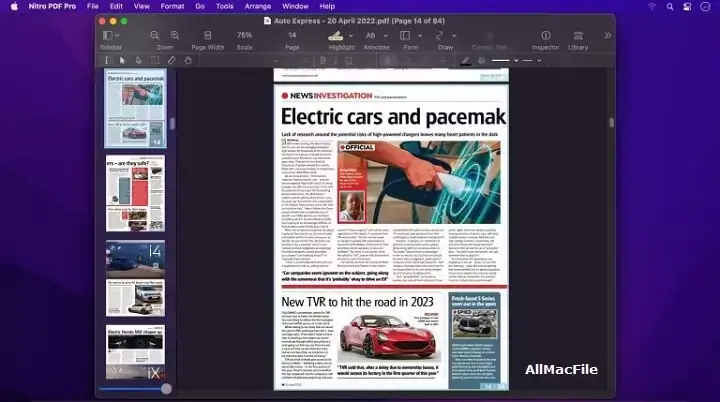Open the File menu
720x402 pixels.
pyautogui.click(x=93, y=6)
